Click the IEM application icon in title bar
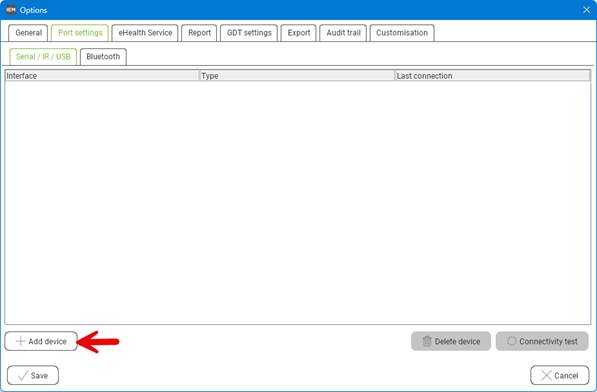The width and height of the screenshot is (597, 392). [11, 10]
